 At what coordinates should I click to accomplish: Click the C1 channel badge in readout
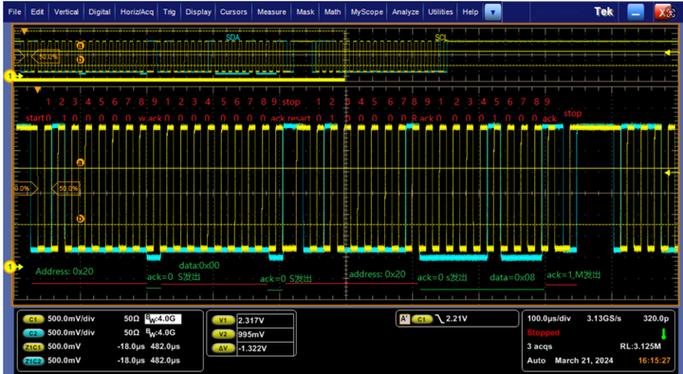click(33, 319)
